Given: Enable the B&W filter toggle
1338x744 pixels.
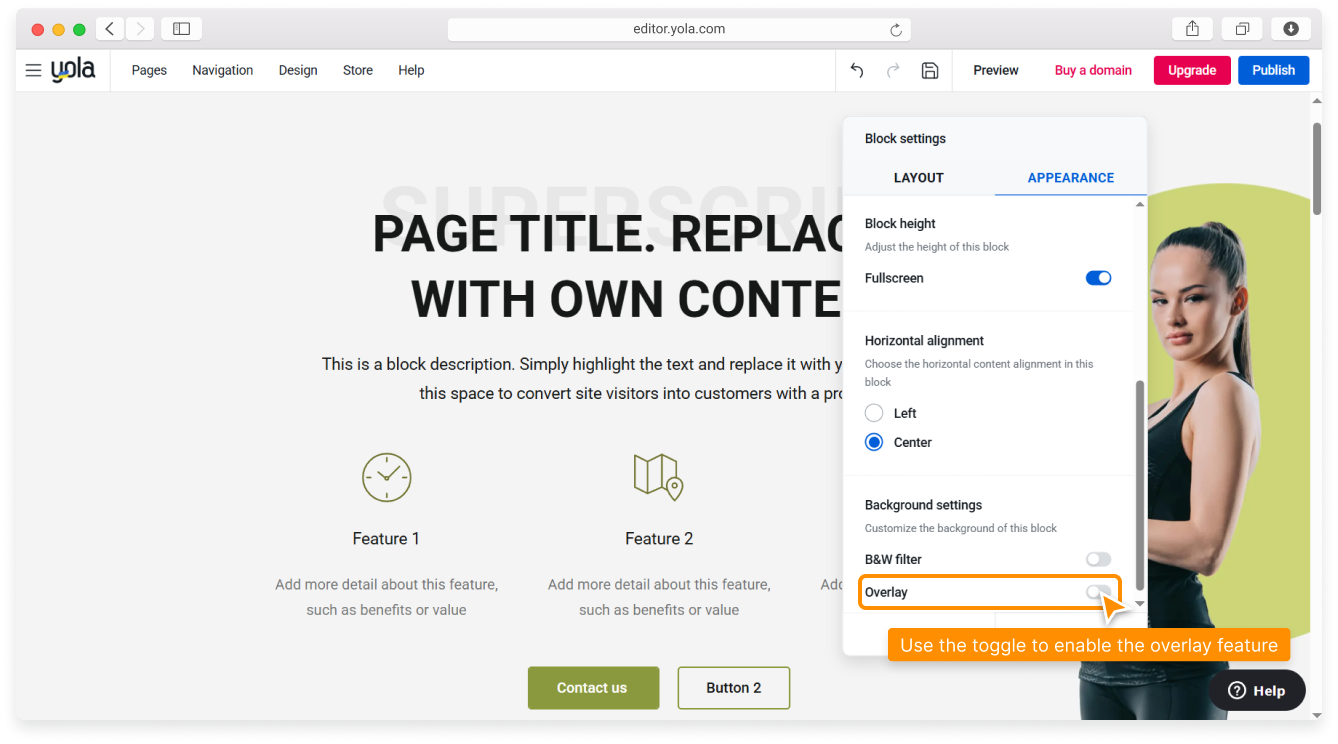Looking at the screenshot, I should pos(1098,559).
